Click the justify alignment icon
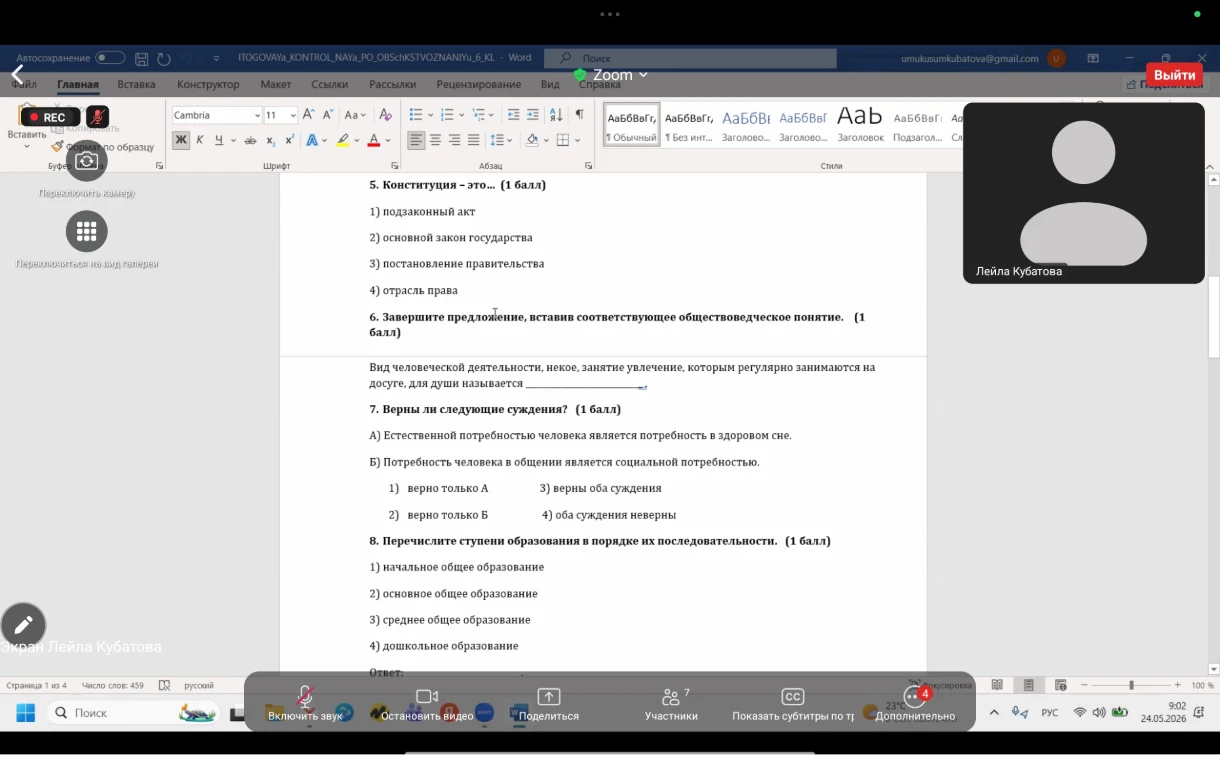The image size is (1220, 763). pos(474,140)
